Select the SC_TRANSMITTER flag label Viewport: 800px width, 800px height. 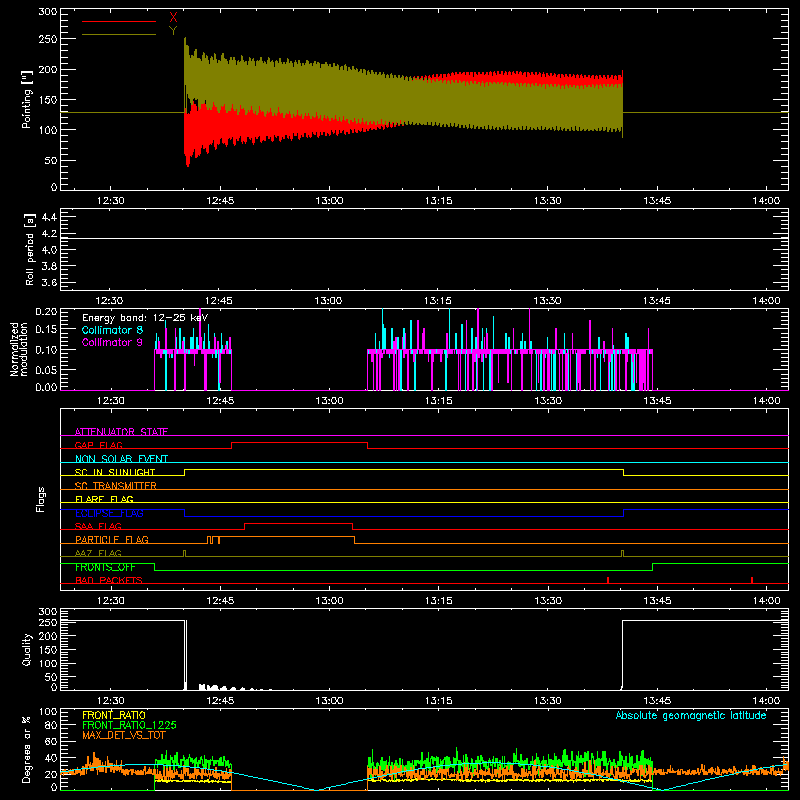click(x=115, y=485)
